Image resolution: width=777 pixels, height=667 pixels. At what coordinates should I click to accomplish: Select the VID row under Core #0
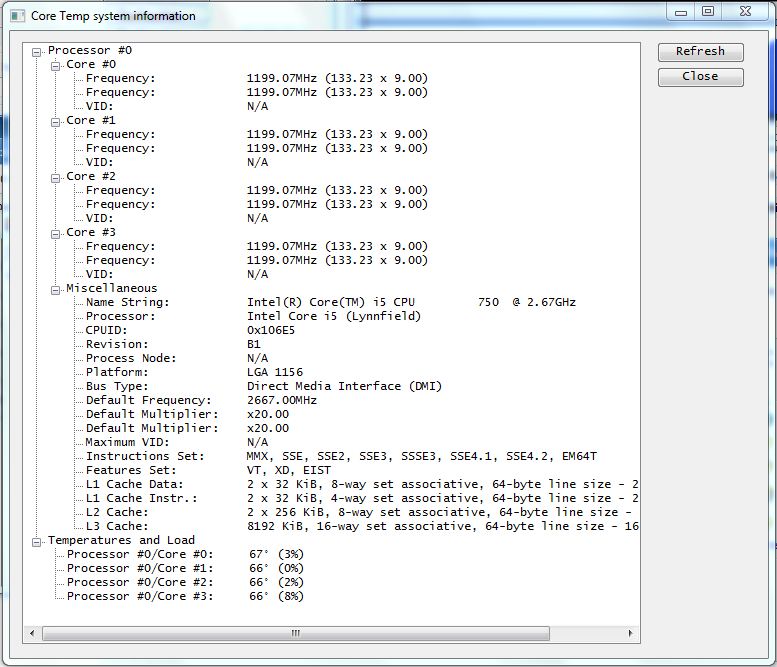[x=177, y=106]
